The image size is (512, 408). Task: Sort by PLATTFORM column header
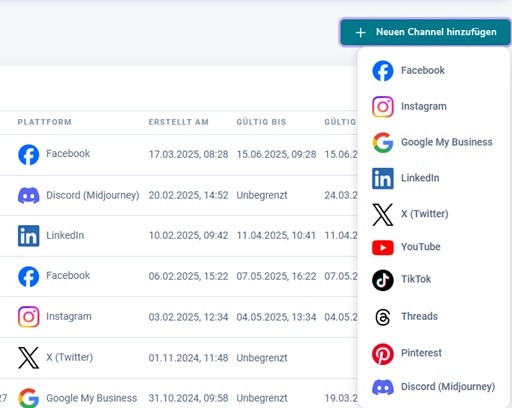pos(45,122)
